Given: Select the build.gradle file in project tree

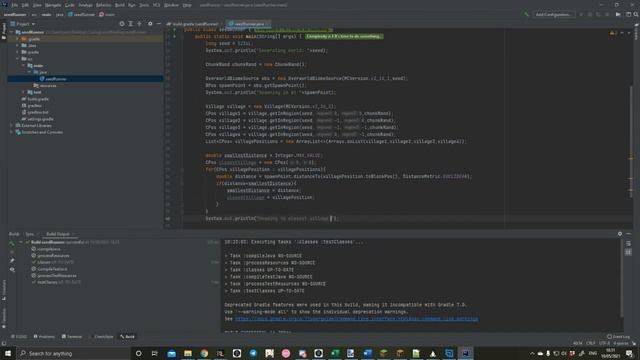Looking at the screenshot, I should coord(35,99).
